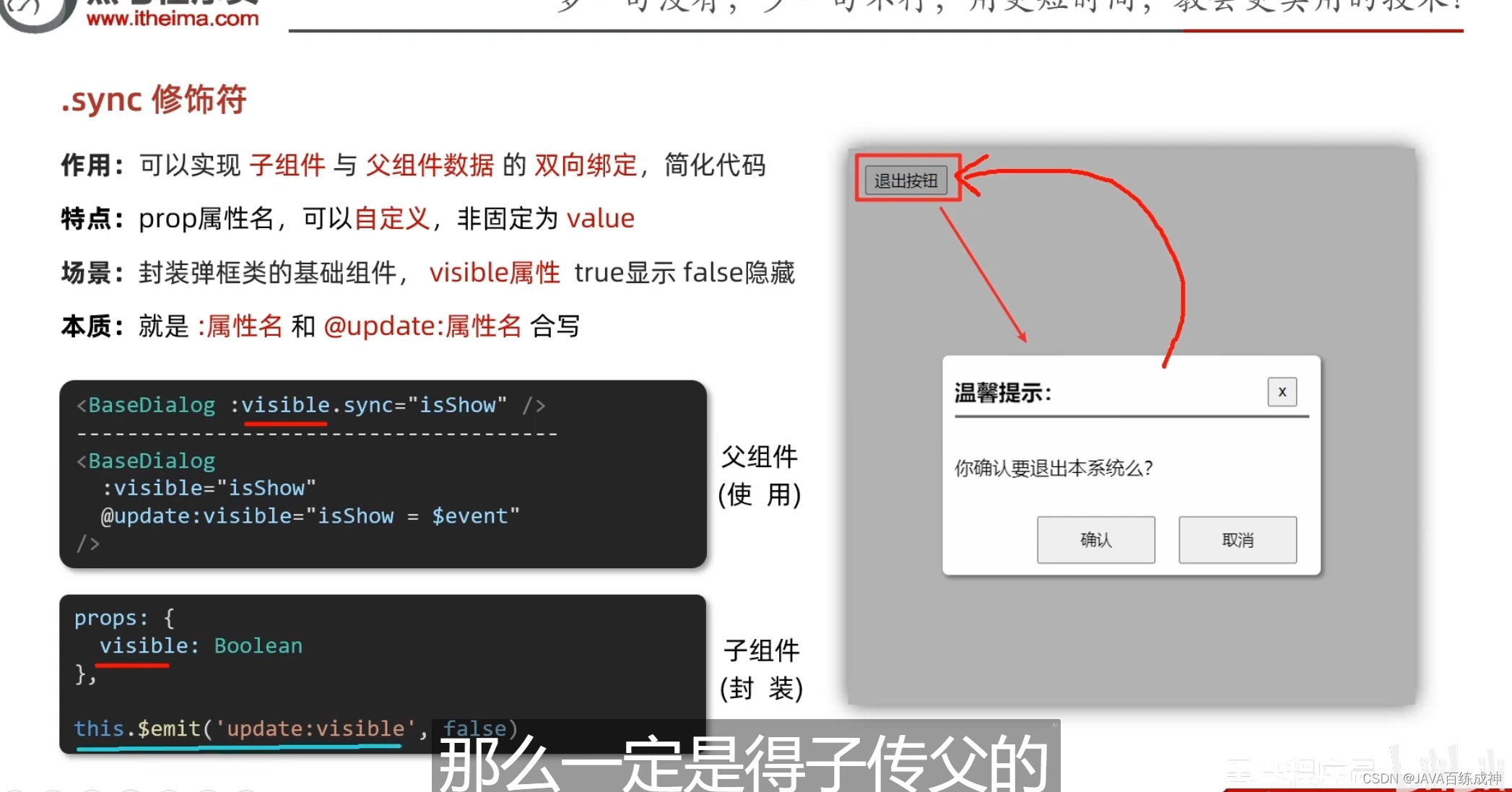Click the subtitle '那么一定是得子传父的'

744,762
